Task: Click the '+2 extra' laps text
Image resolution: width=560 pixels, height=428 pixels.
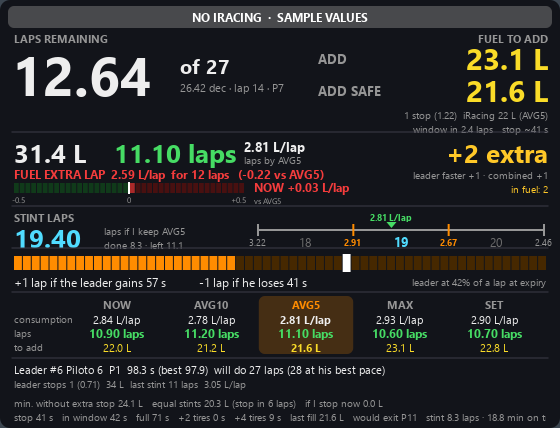Action: click(498, 155)
